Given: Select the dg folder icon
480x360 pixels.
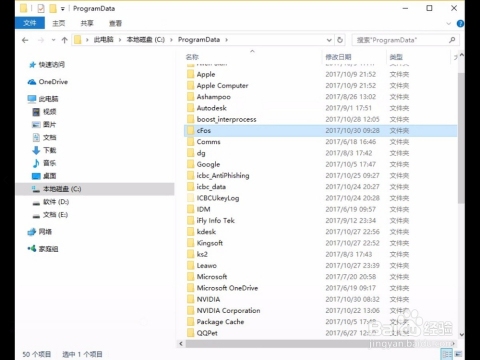Looking at the screenshot, I should (191, 153).
